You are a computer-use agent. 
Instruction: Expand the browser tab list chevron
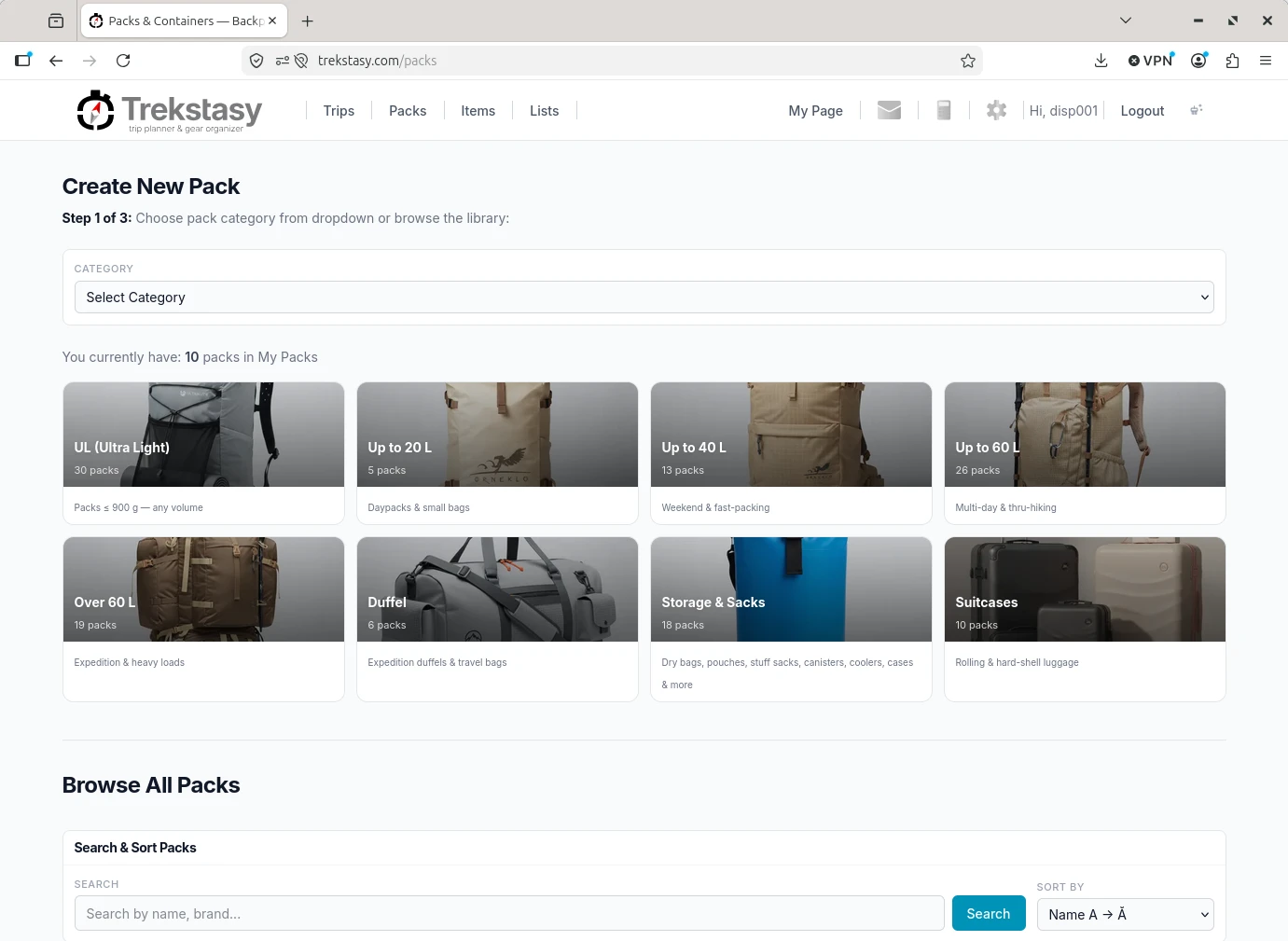(1126, 21)
